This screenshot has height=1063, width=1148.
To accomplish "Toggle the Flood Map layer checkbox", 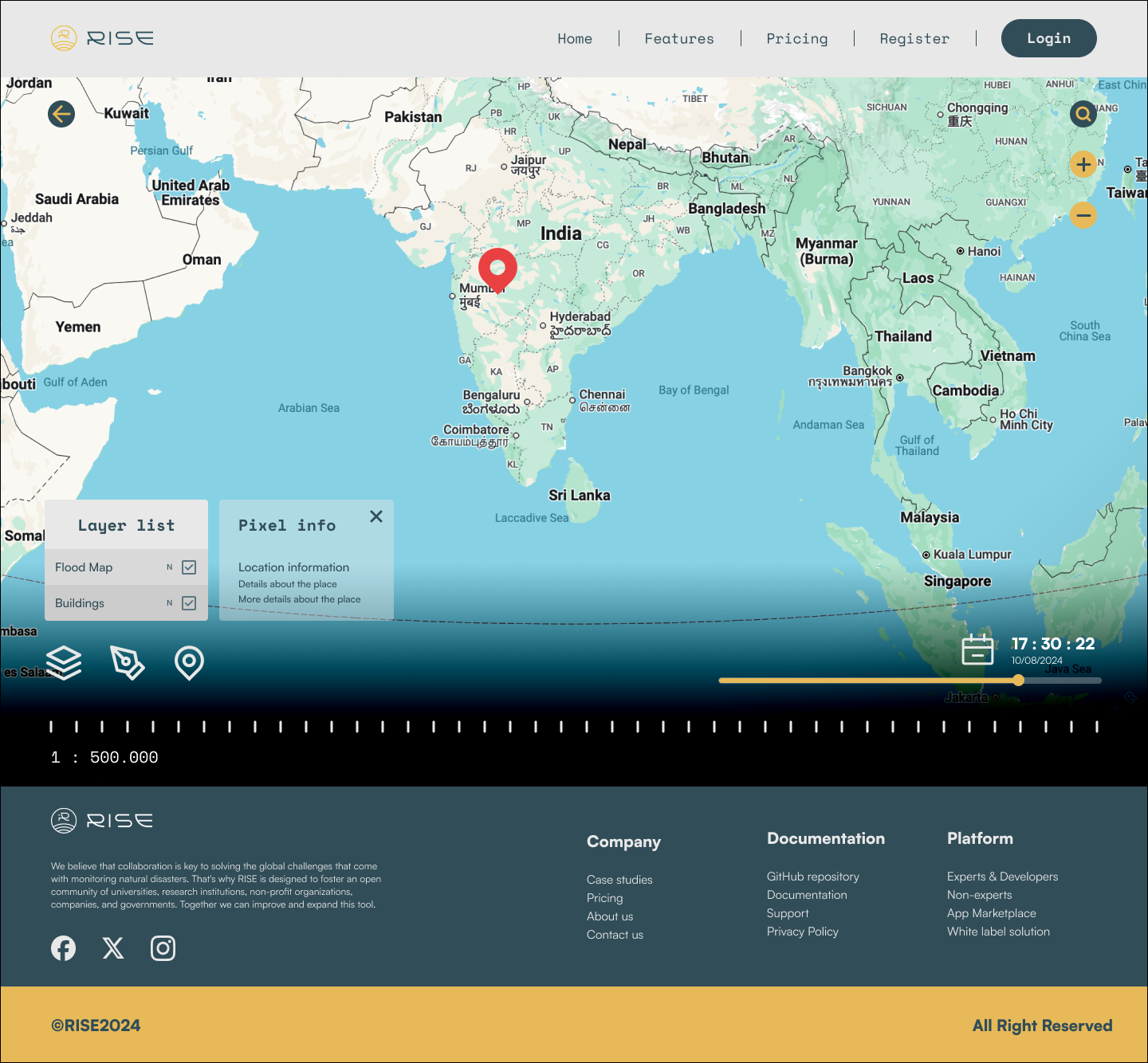I will click(189, 567).
